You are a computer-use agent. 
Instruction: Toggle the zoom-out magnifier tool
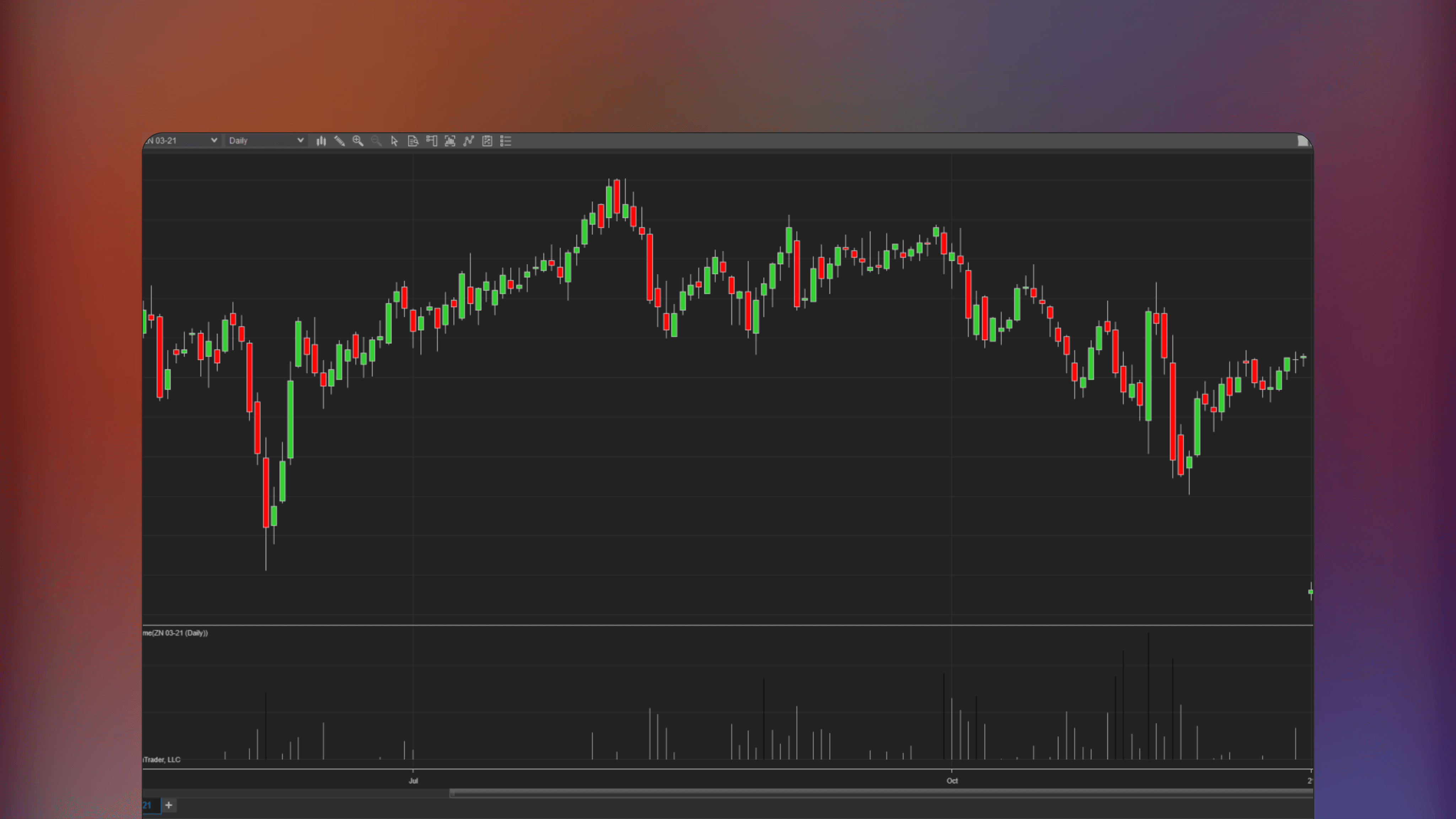pos(376,141)
